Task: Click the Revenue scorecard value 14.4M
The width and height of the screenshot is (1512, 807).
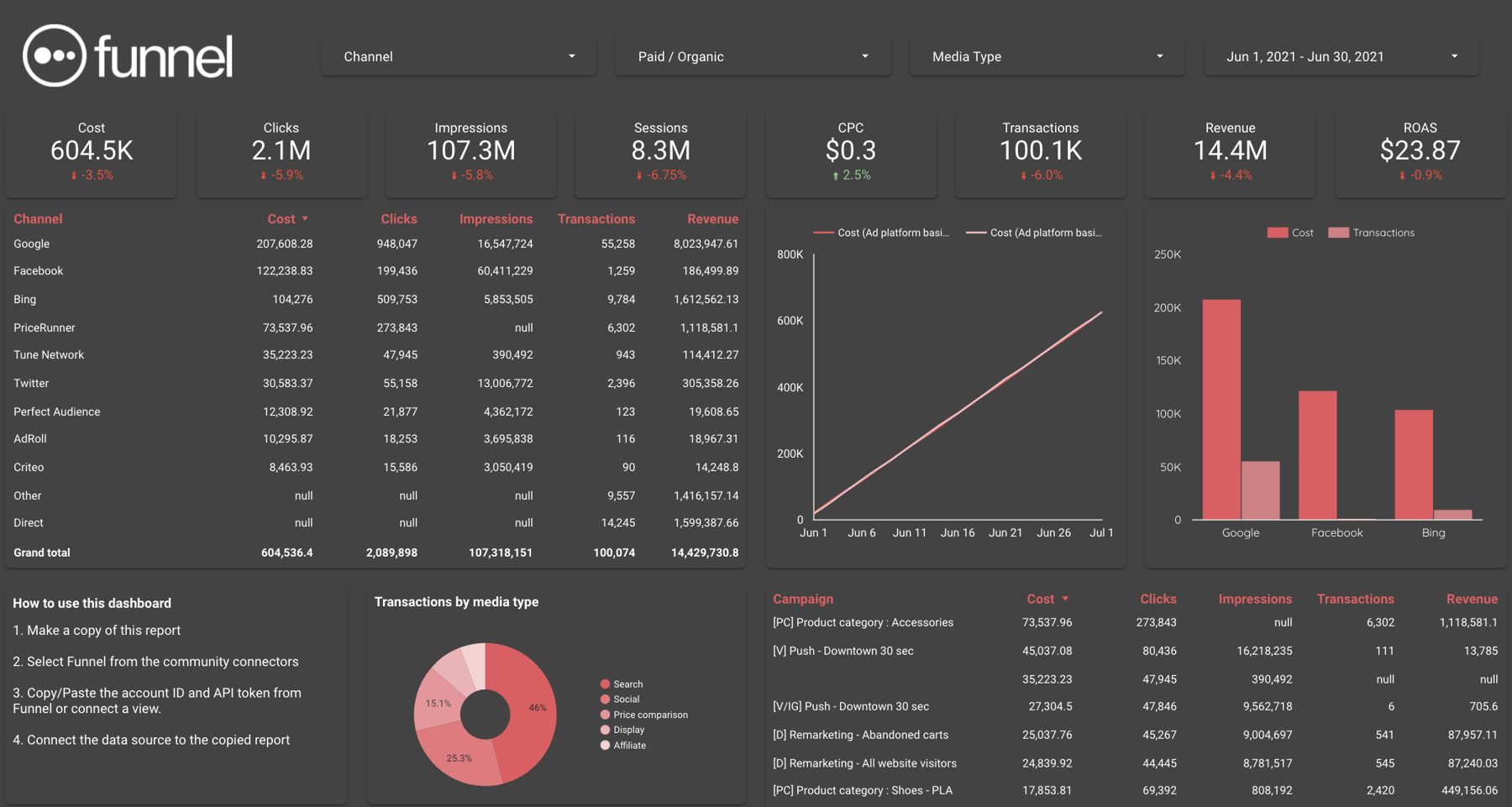Action: coord(1231,150)
